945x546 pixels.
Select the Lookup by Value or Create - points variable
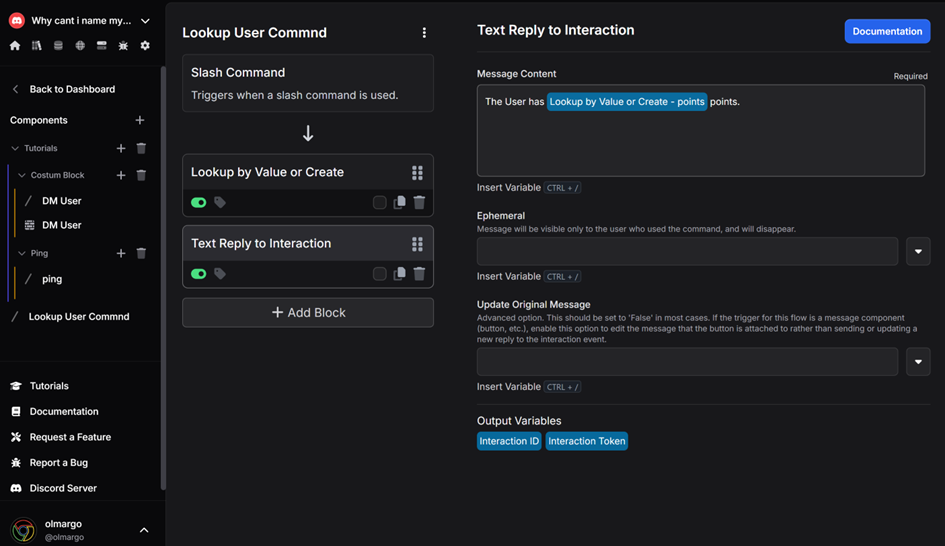pyautogui.click(x=627, y=102)
